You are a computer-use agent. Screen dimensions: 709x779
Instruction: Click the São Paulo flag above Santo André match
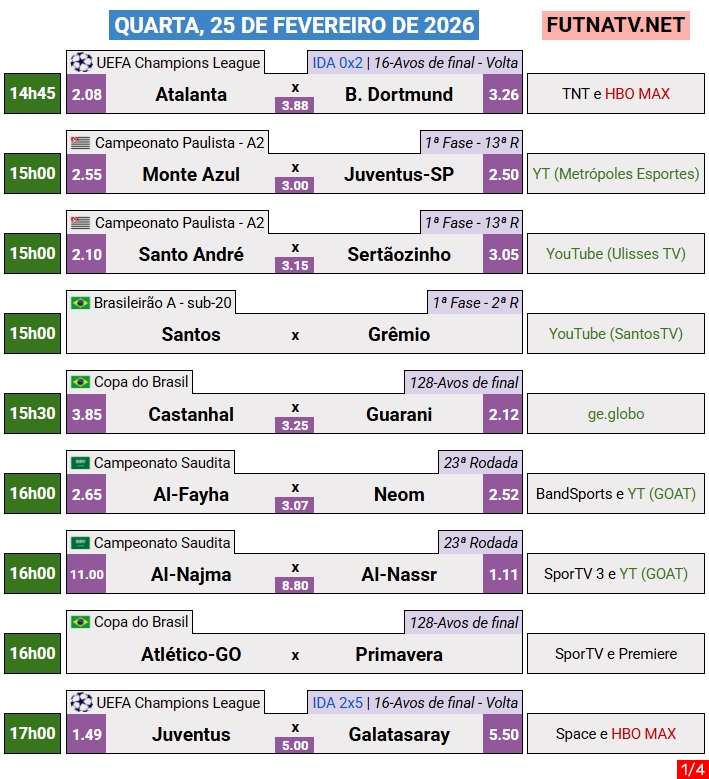click(x=81, y=223)
